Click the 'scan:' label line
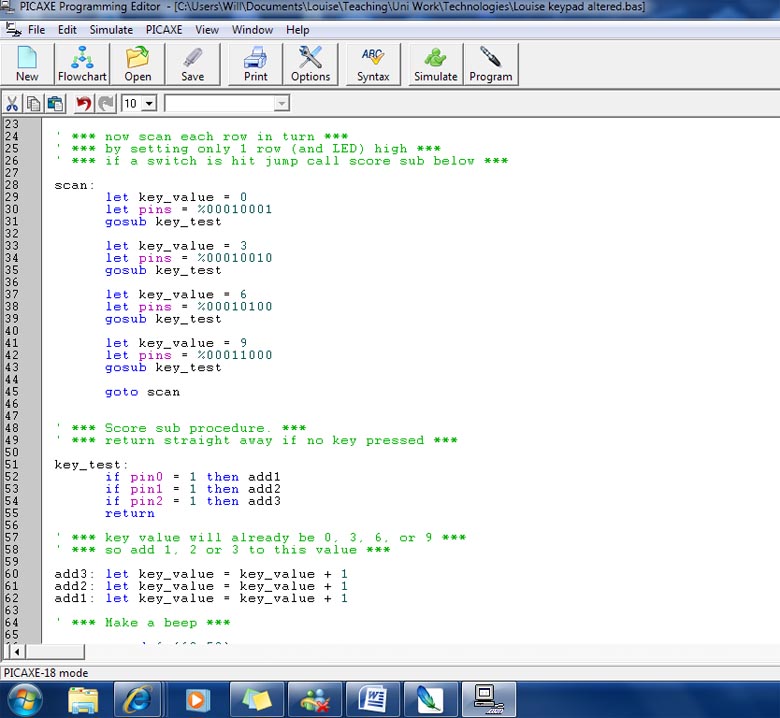This screenshot has width=780, height=718. coord(74,185)
